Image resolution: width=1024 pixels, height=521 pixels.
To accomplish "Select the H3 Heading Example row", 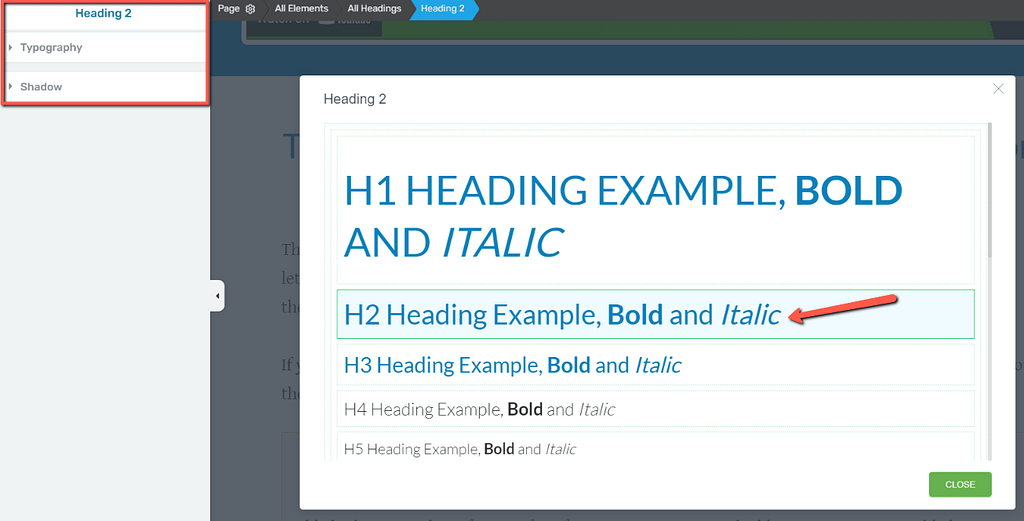I will [656, 364].
